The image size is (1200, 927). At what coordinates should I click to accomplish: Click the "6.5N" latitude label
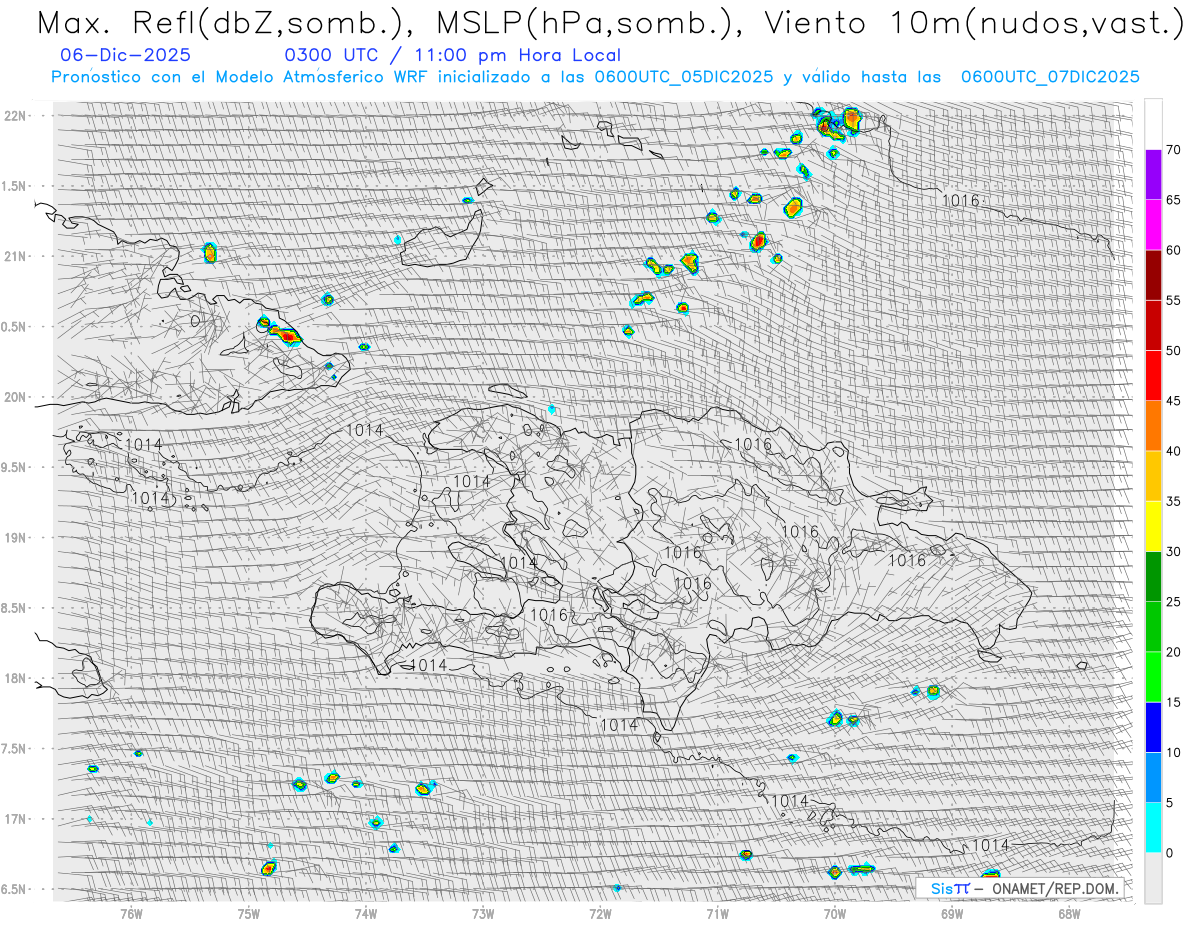15,889
